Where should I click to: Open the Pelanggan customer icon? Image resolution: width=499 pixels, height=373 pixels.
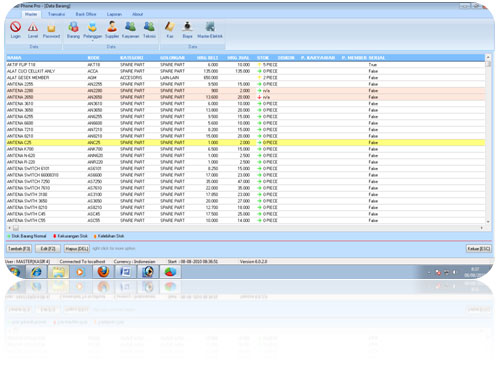pos(92,30)
